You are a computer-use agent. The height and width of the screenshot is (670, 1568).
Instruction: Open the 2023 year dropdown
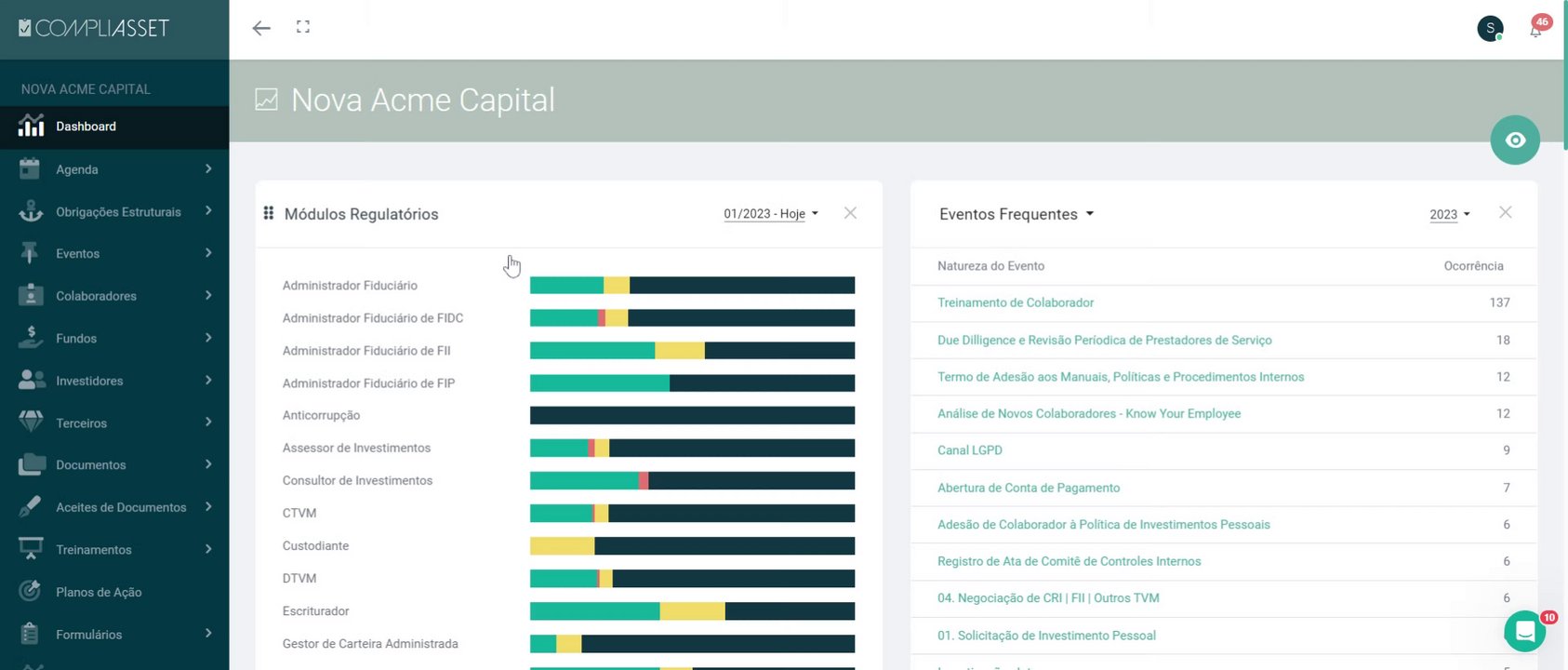1449,215
